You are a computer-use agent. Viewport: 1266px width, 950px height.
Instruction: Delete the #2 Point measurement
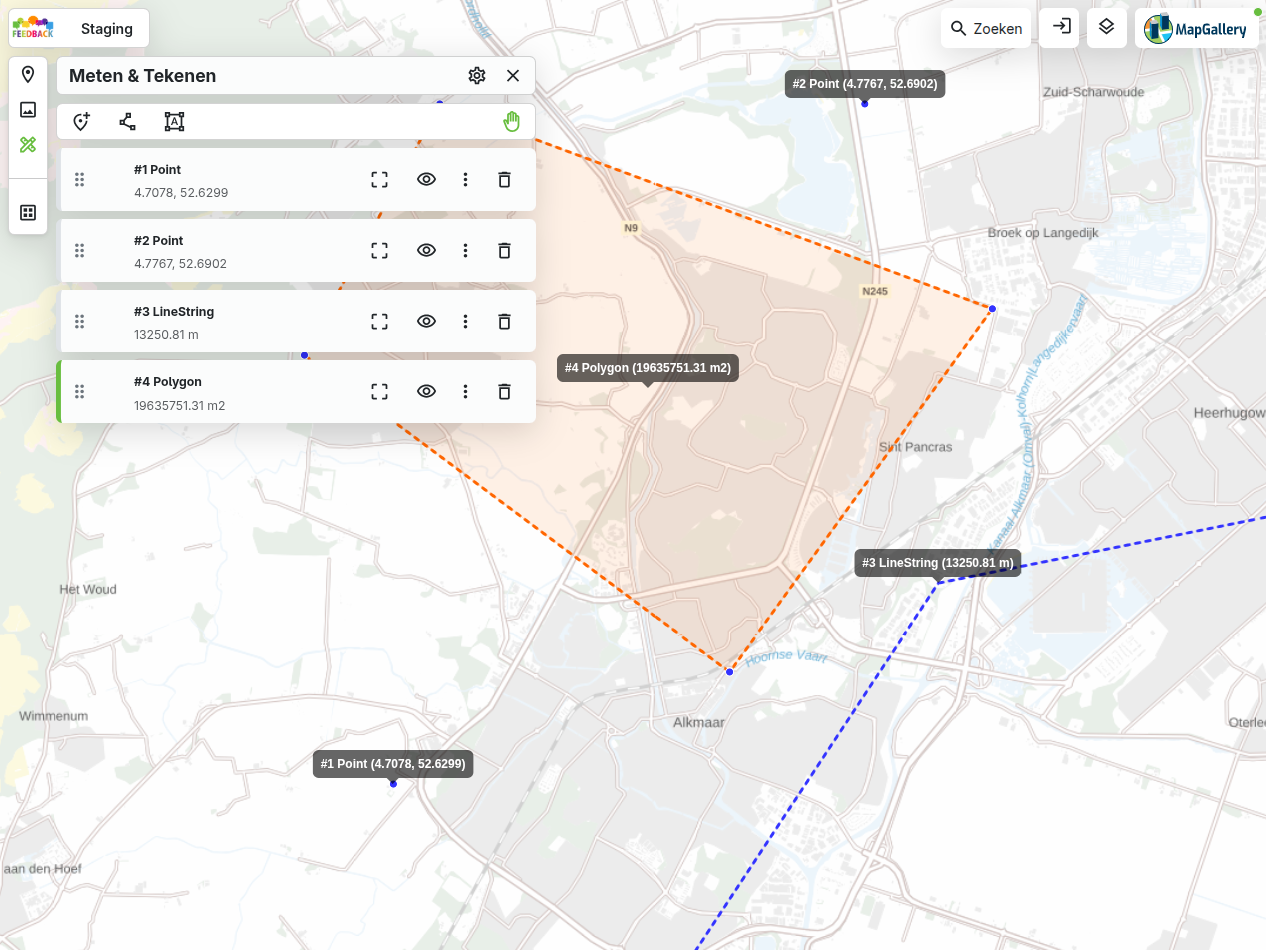tap(505, 251)
